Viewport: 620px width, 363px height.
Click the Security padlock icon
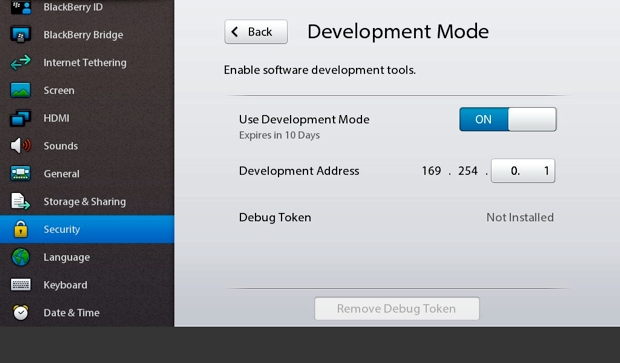(21, 229)
